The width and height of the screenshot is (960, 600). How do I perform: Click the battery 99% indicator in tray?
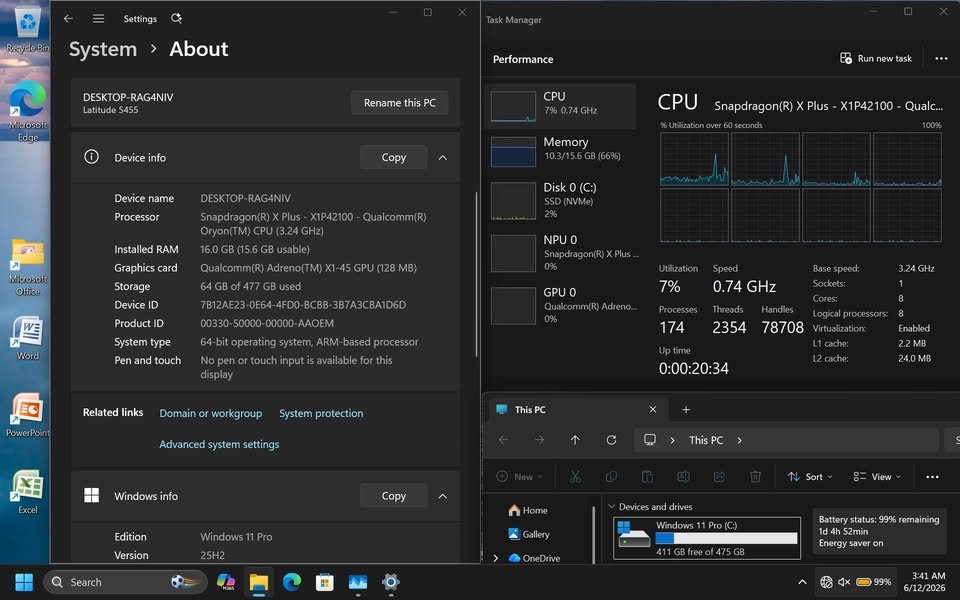click(x=874, y=582)
